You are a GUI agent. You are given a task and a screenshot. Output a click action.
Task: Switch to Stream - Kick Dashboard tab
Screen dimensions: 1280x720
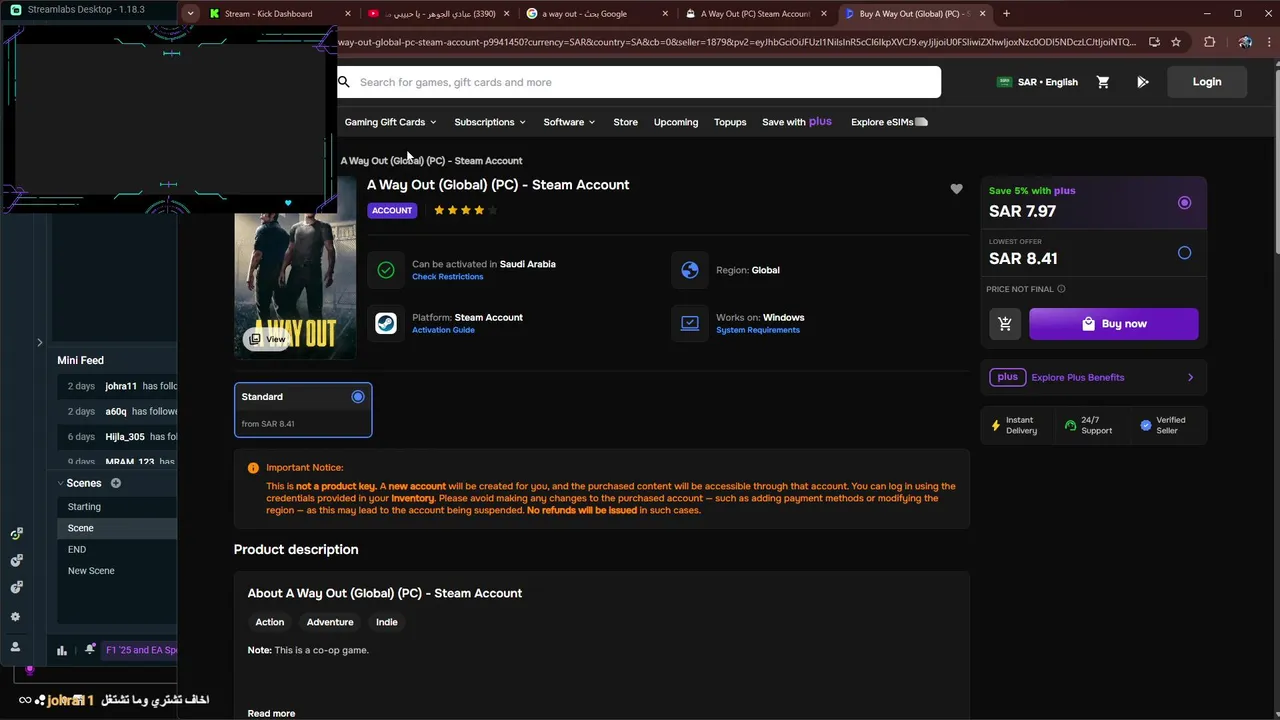pyautogui.click(x=280, y=14)
